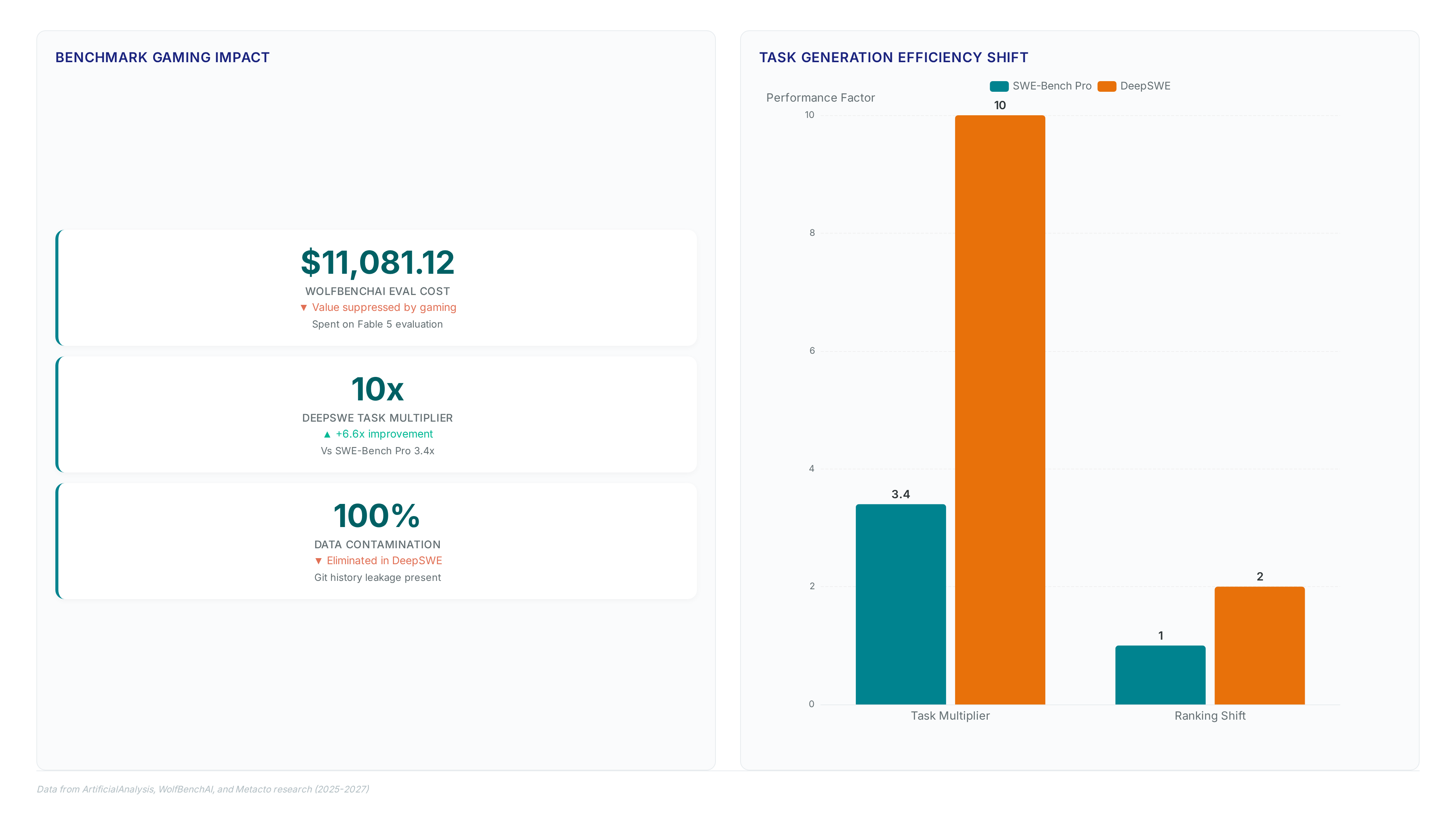
Task: Click the Task Multiplier axis label
Action: pos(950,716)
